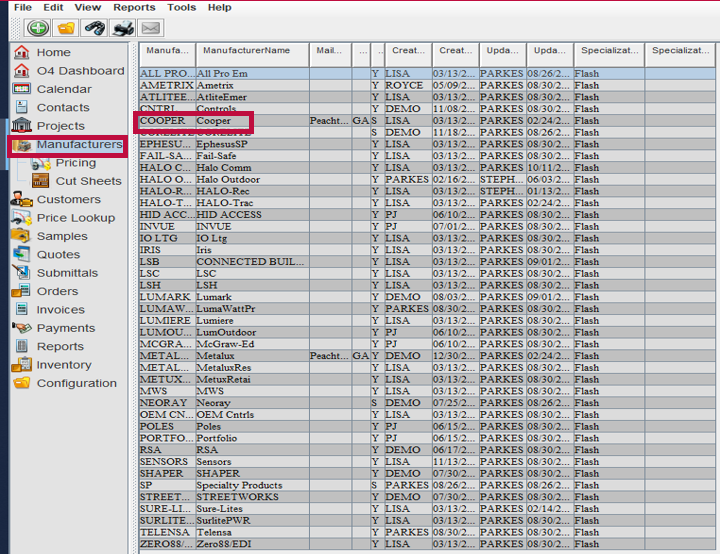Select the 'Telensa' manufacturer row
720x554 pixels.
pyautogui.click(x=427, y=532)
